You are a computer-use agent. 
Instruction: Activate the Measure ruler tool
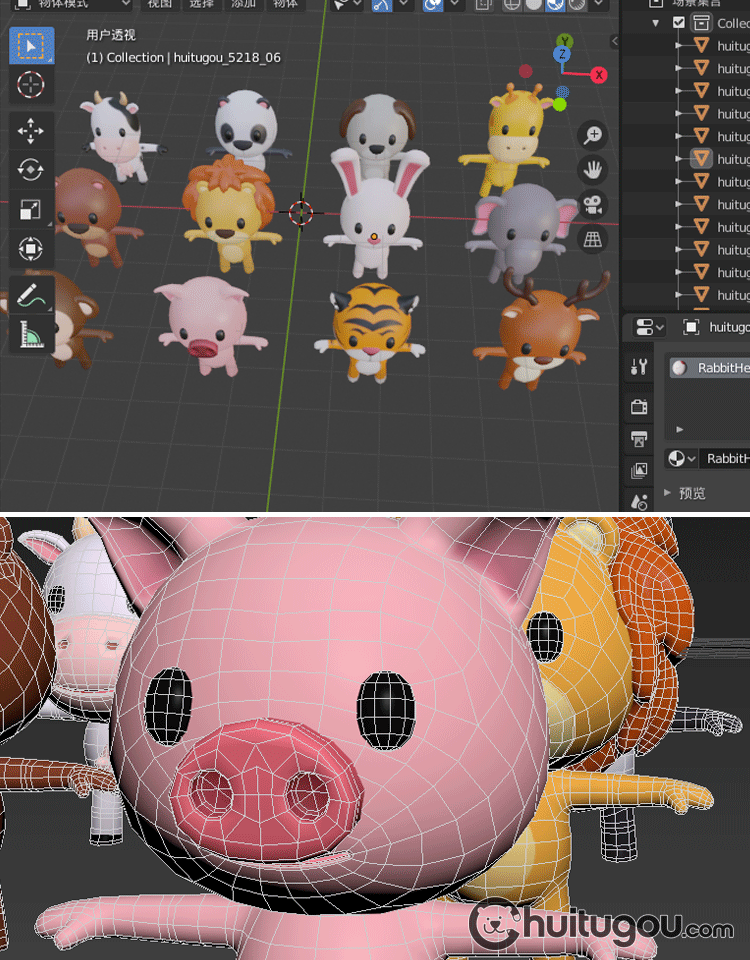pos(31,334)
